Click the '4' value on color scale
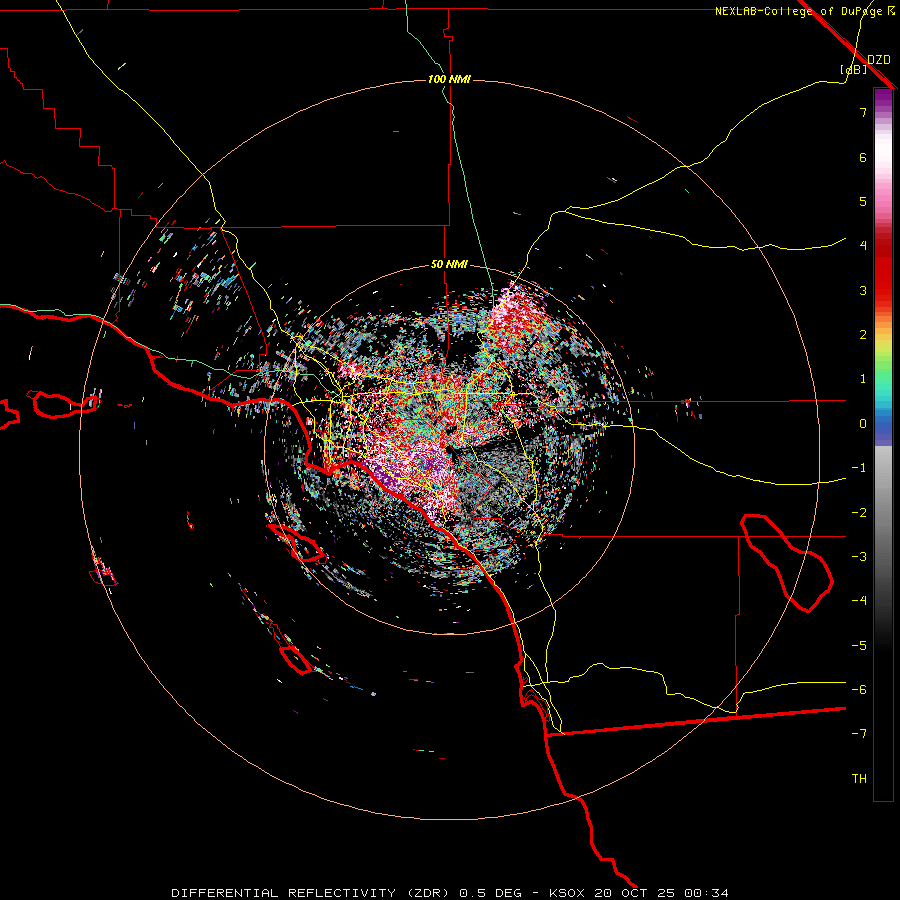The width and height of the screenshot is (900, 900). [863, 246]
